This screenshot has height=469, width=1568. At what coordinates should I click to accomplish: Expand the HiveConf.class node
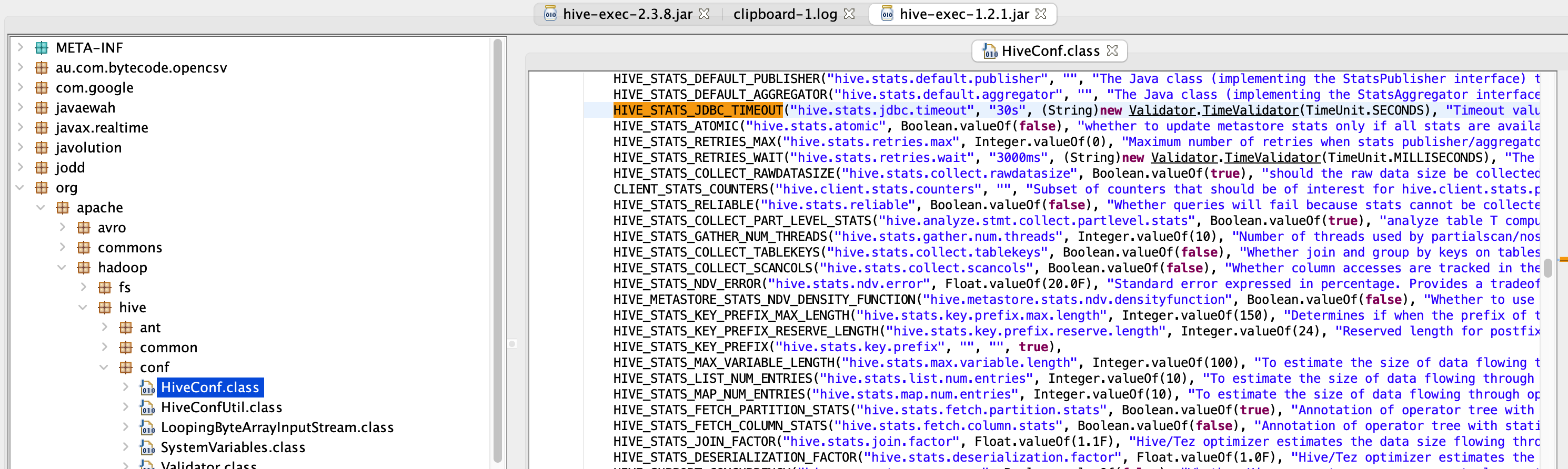pyautogui.click(x=125, y=388)
